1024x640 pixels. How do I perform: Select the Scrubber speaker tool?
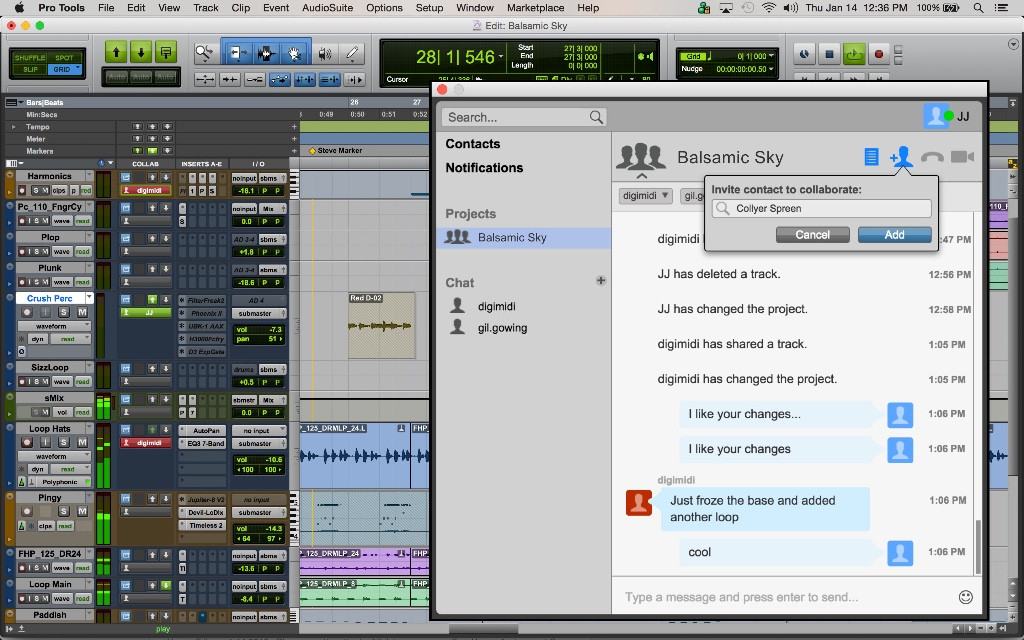point(325,54)
